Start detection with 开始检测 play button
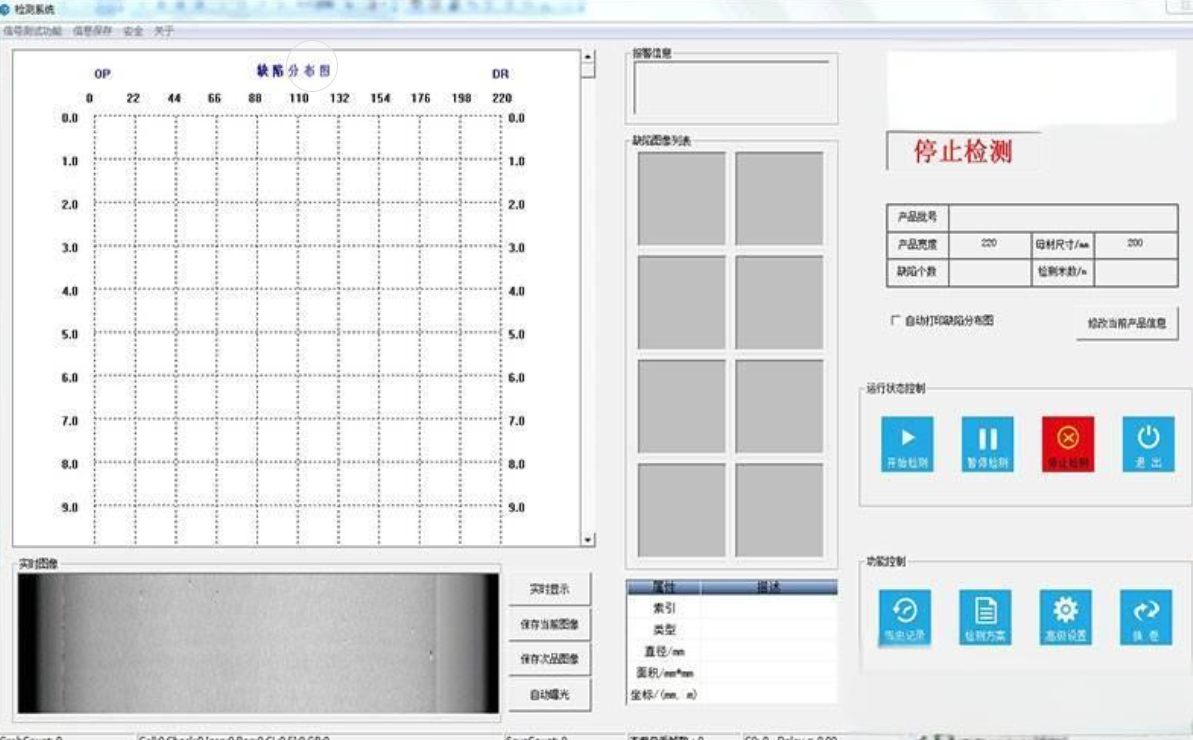 [x=907, y=444]
